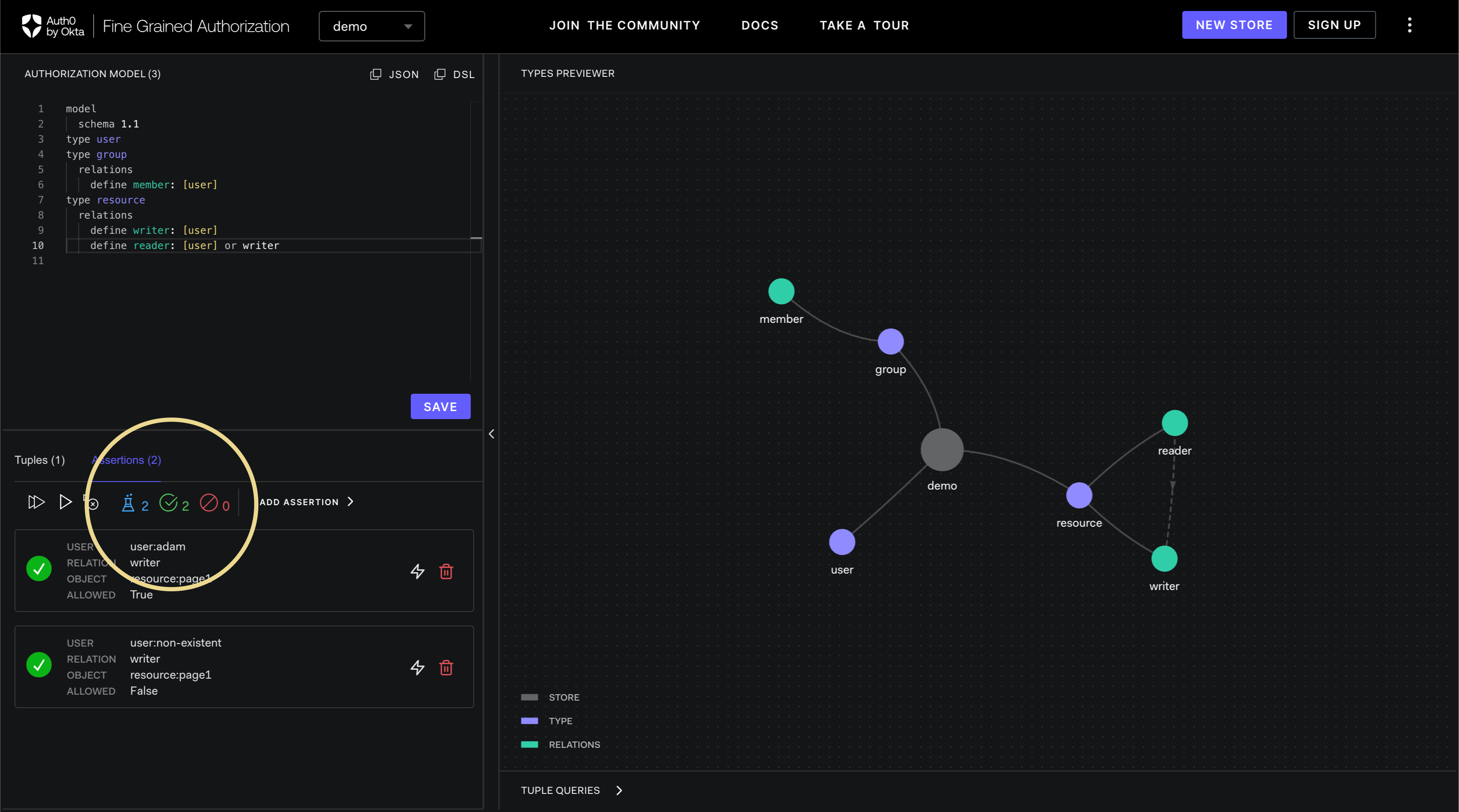Screen dimensions: 1459x812
Task: Select the member relation node
Action: click(781, 292)
